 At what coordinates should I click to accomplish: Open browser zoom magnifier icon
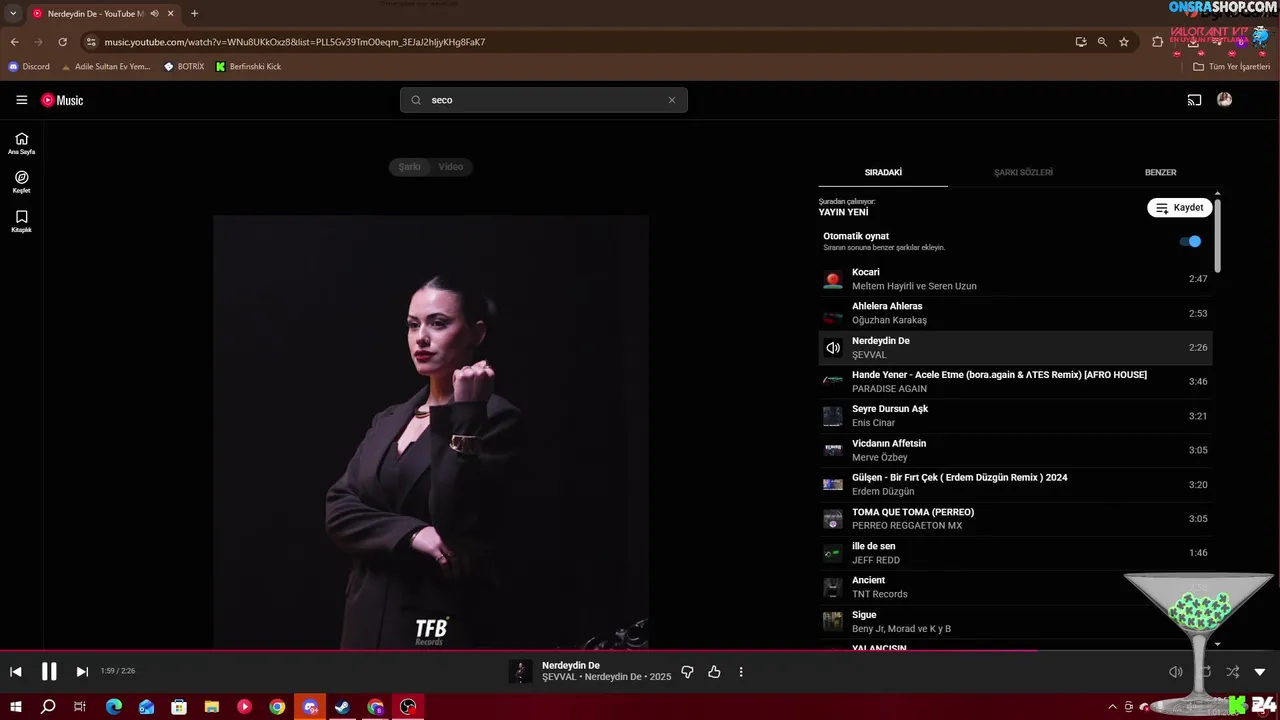tap(1102, 42)
